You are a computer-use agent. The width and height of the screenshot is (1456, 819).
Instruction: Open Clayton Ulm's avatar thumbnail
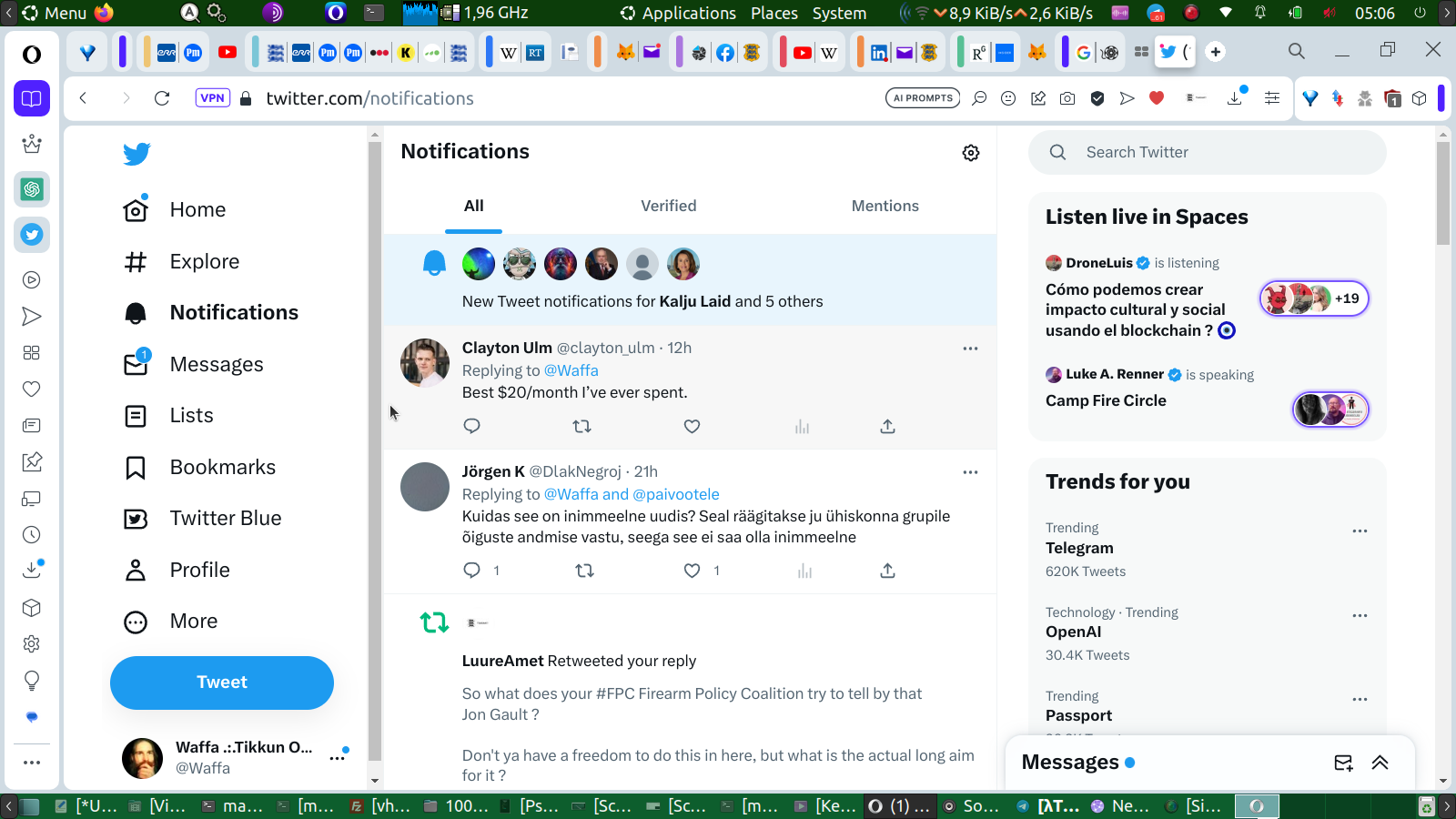tap(425, 363)
